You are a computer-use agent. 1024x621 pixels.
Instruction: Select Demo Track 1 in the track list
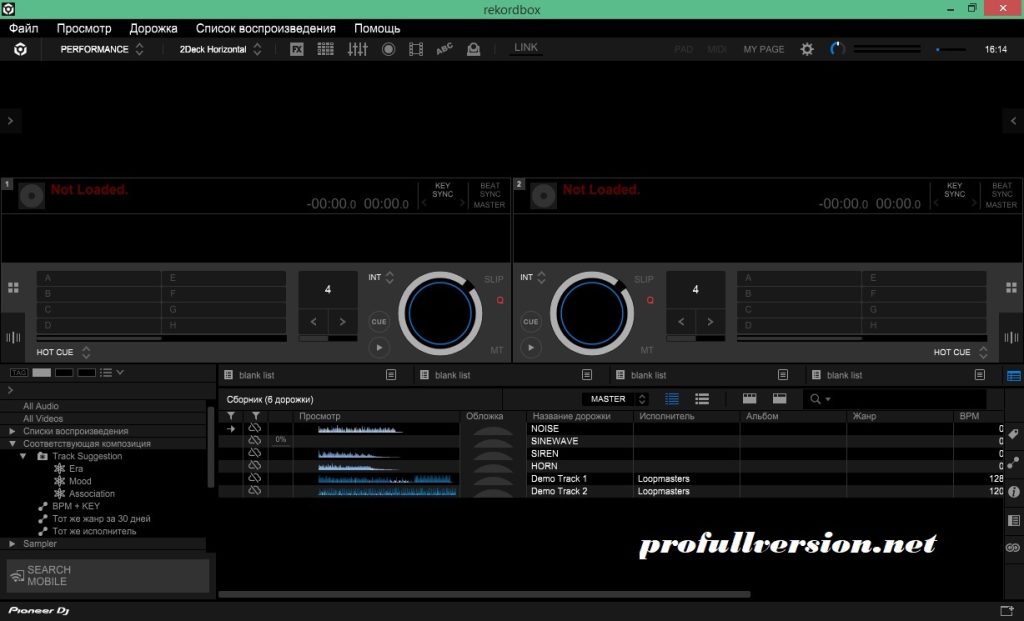tap(562, 478)
